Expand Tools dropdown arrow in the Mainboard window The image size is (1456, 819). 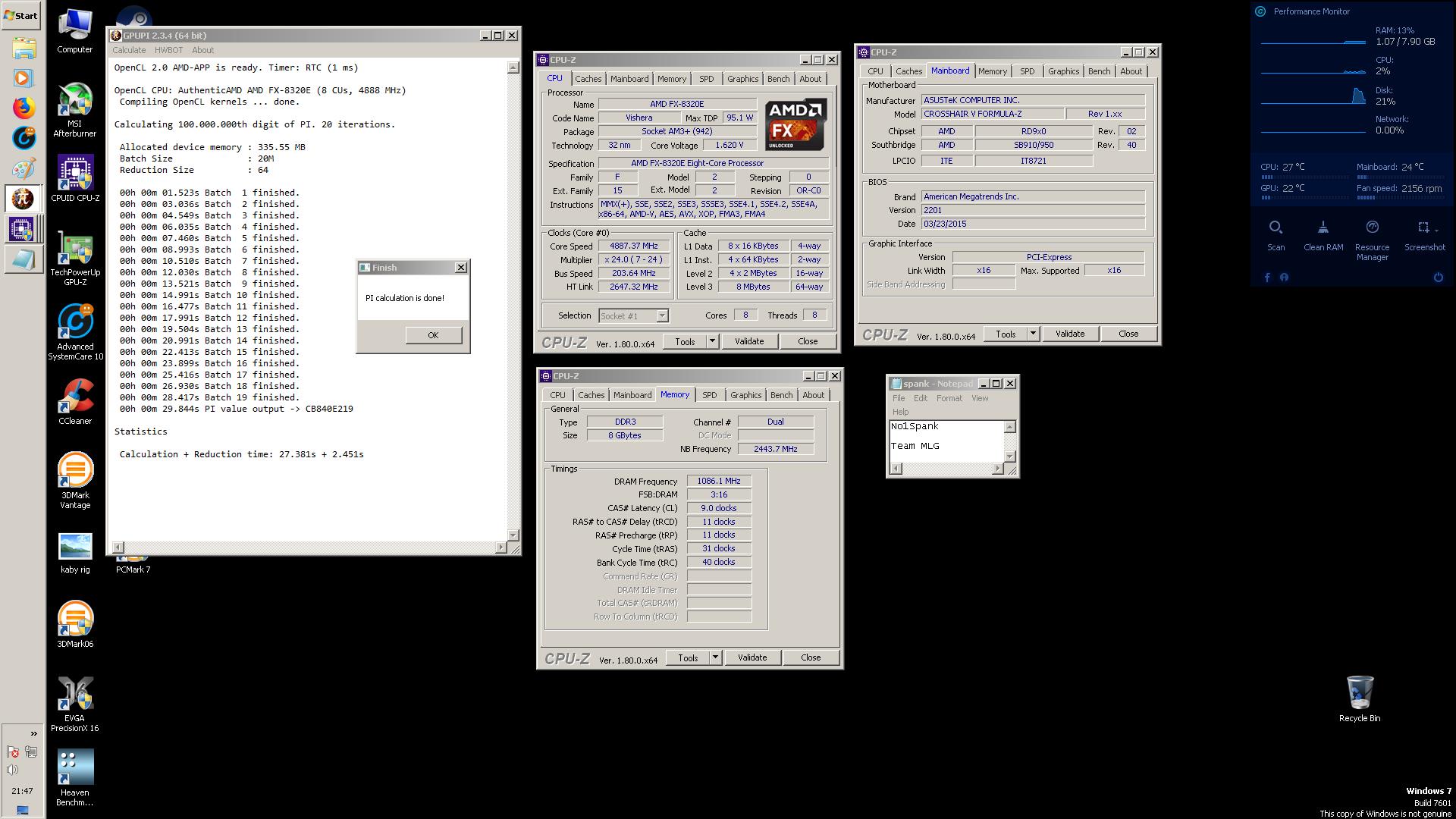pos(1032,334)
